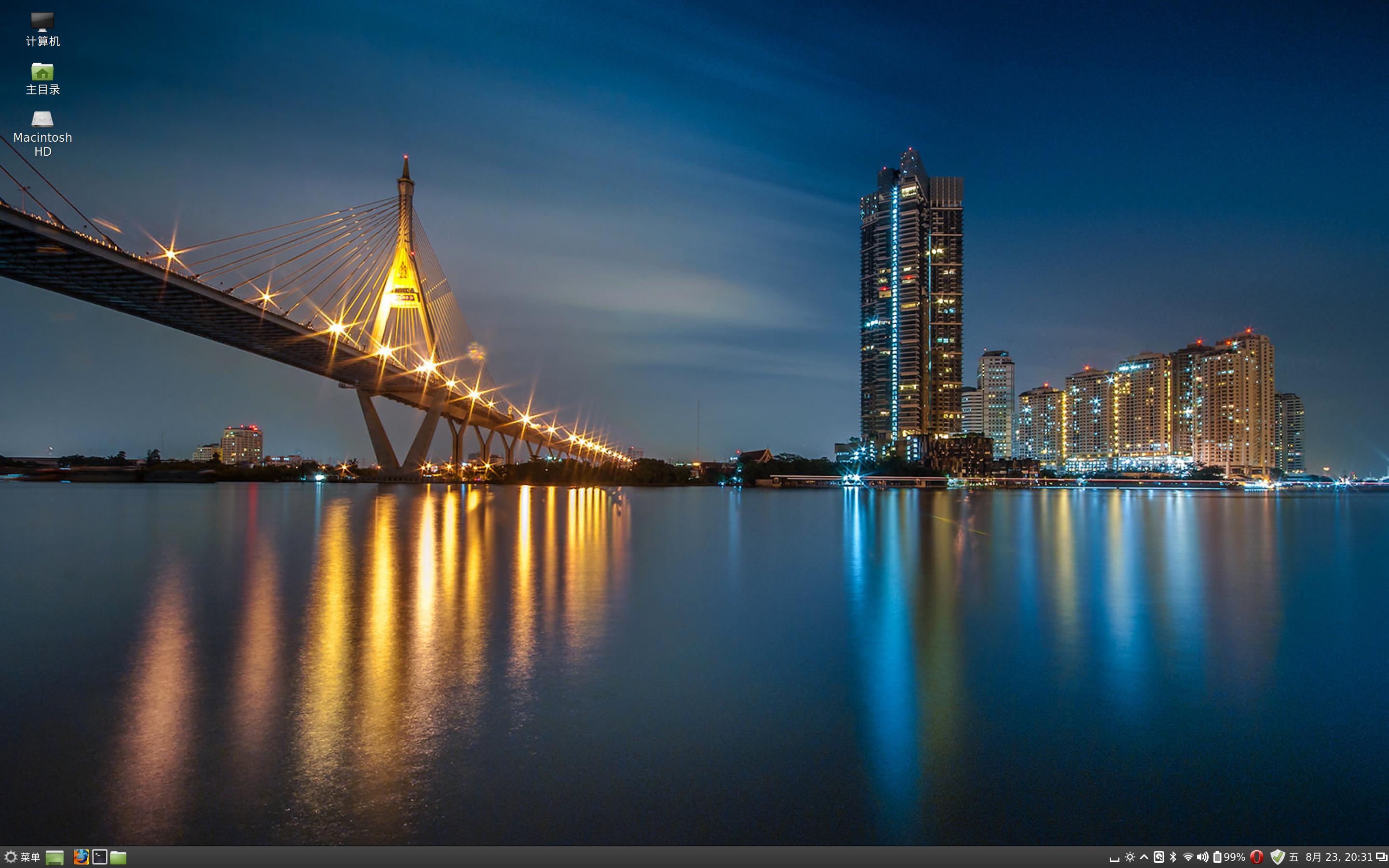Launch Firefox from the panel
This screenshot has width=1389, height=868.
81,857
